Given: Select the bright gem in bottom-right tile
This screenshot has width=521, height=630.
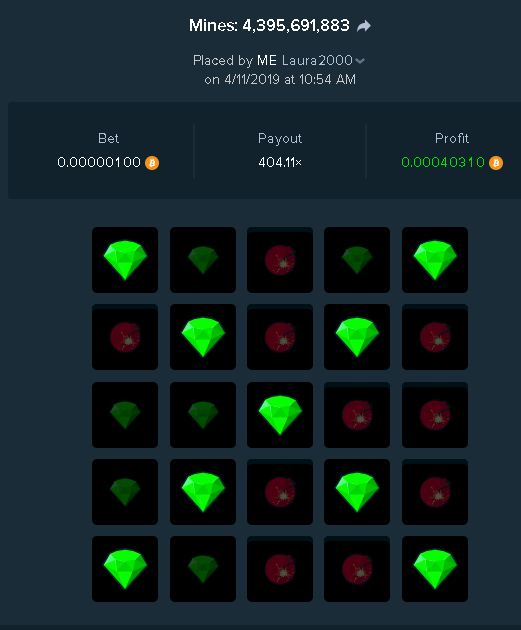Looking at the screenshot, I should 435,569.
